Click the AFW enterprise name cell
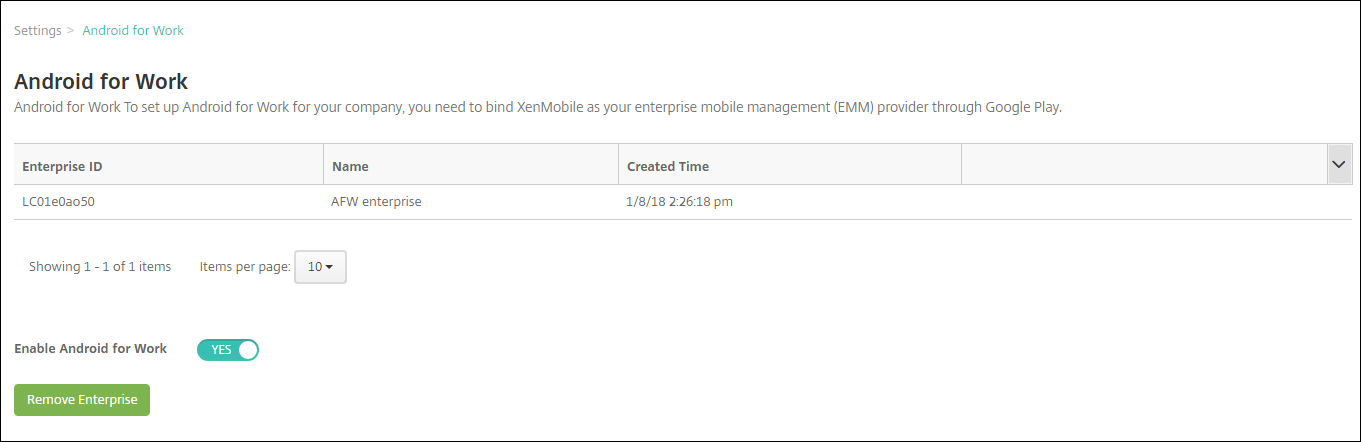This screenshot has width=1361, height=442. [x=376, y=202]
